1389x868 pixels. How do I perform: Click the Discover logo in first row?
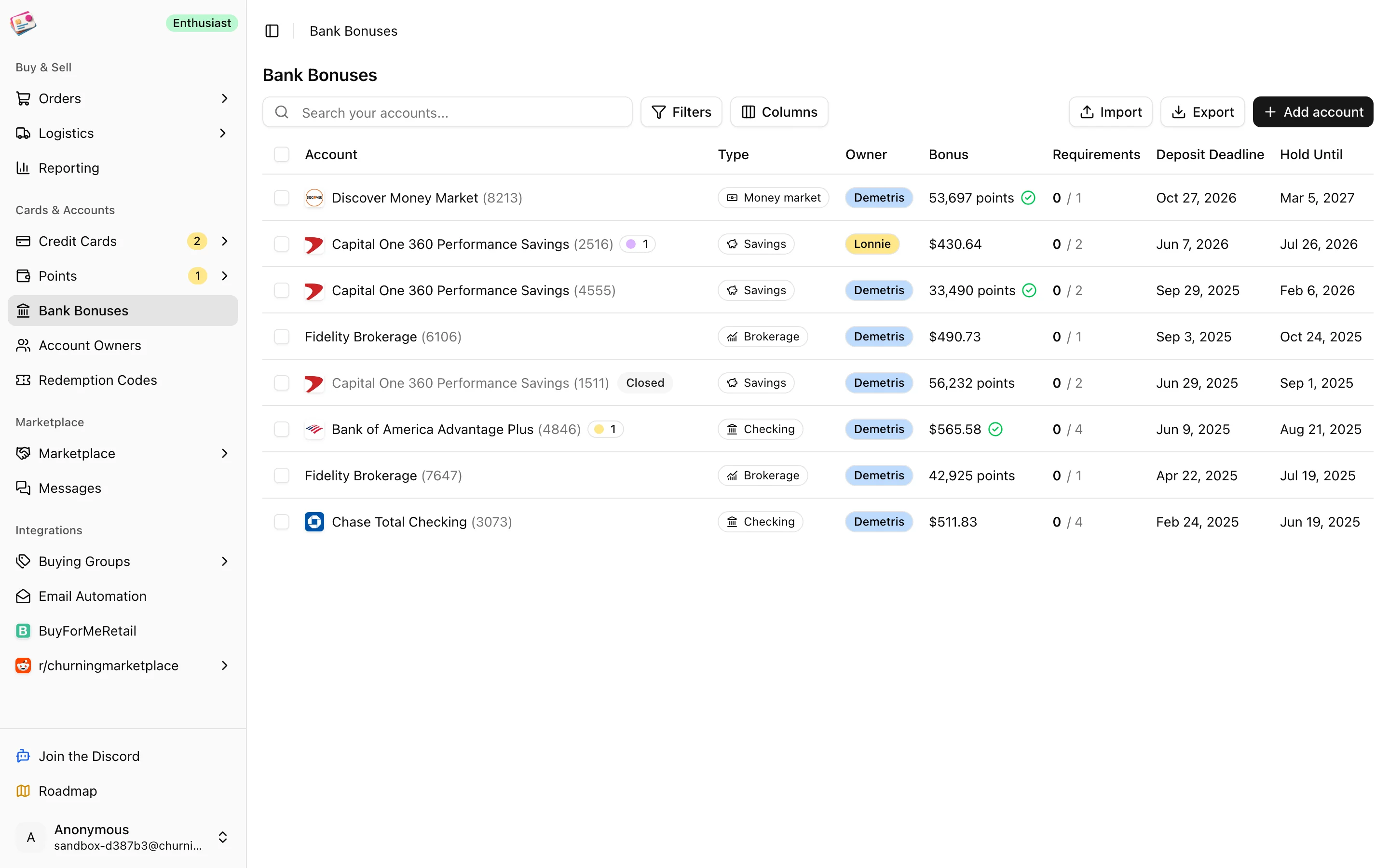point(314,198)
